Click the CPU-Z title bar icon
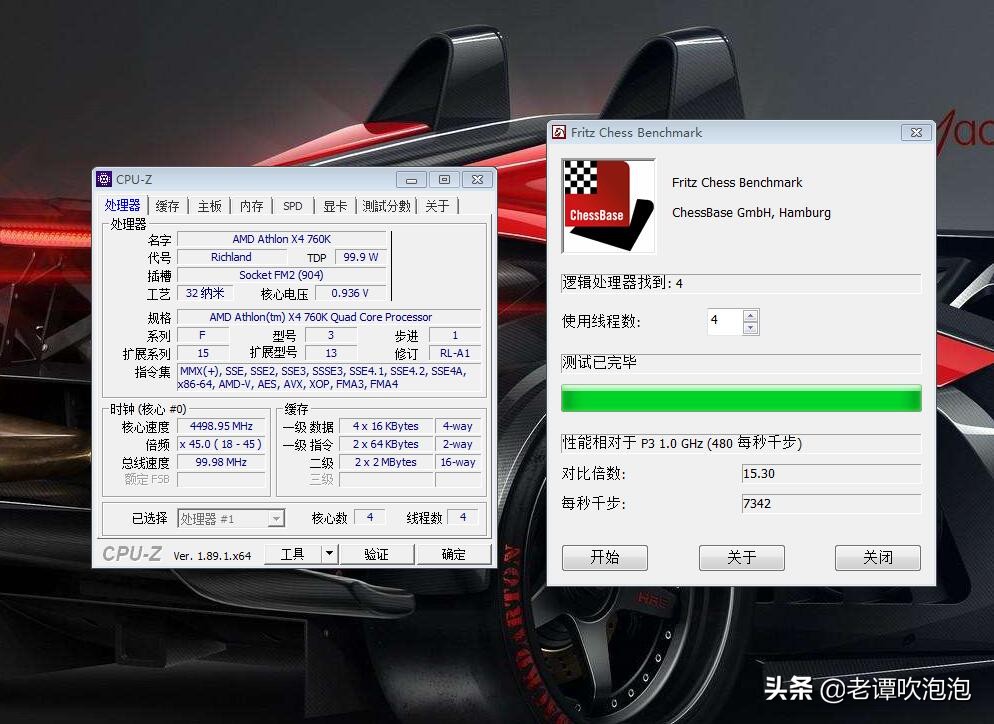Viewport: 994px width, 724px height. click(x=104, y=179)
